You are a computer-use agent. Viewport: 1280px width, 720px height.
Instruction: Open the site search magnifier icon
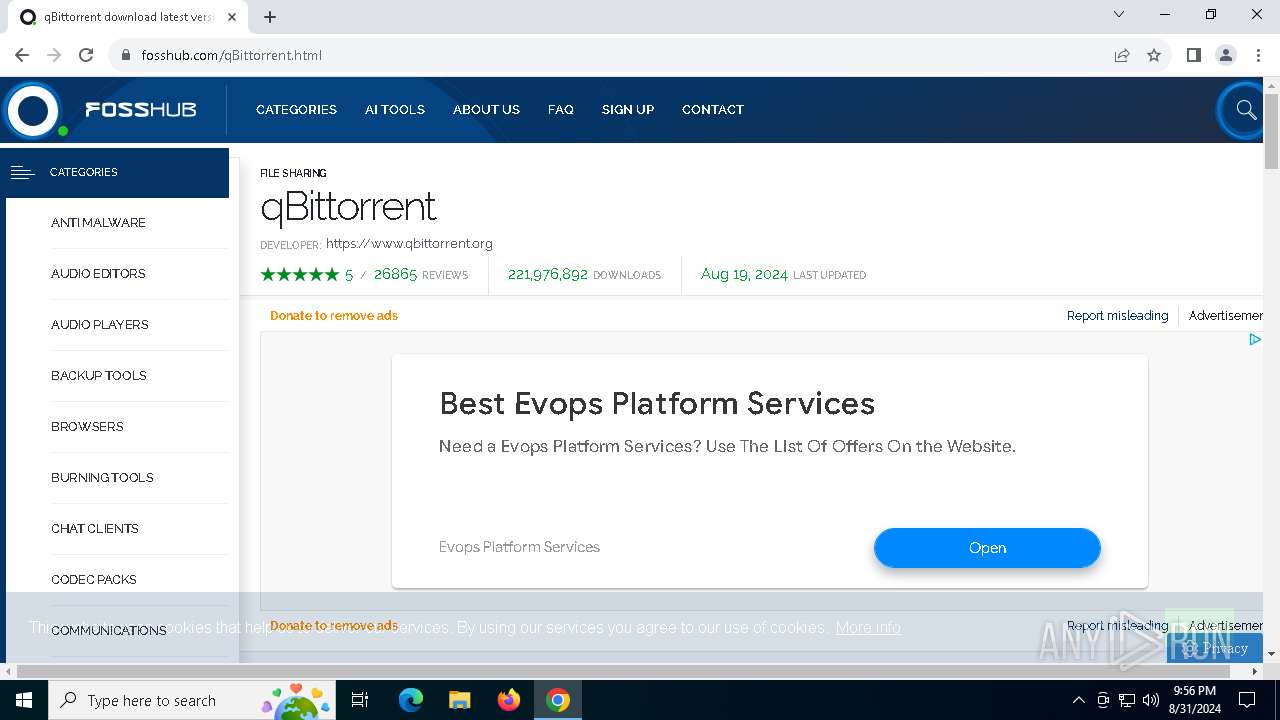(1245, 110)
